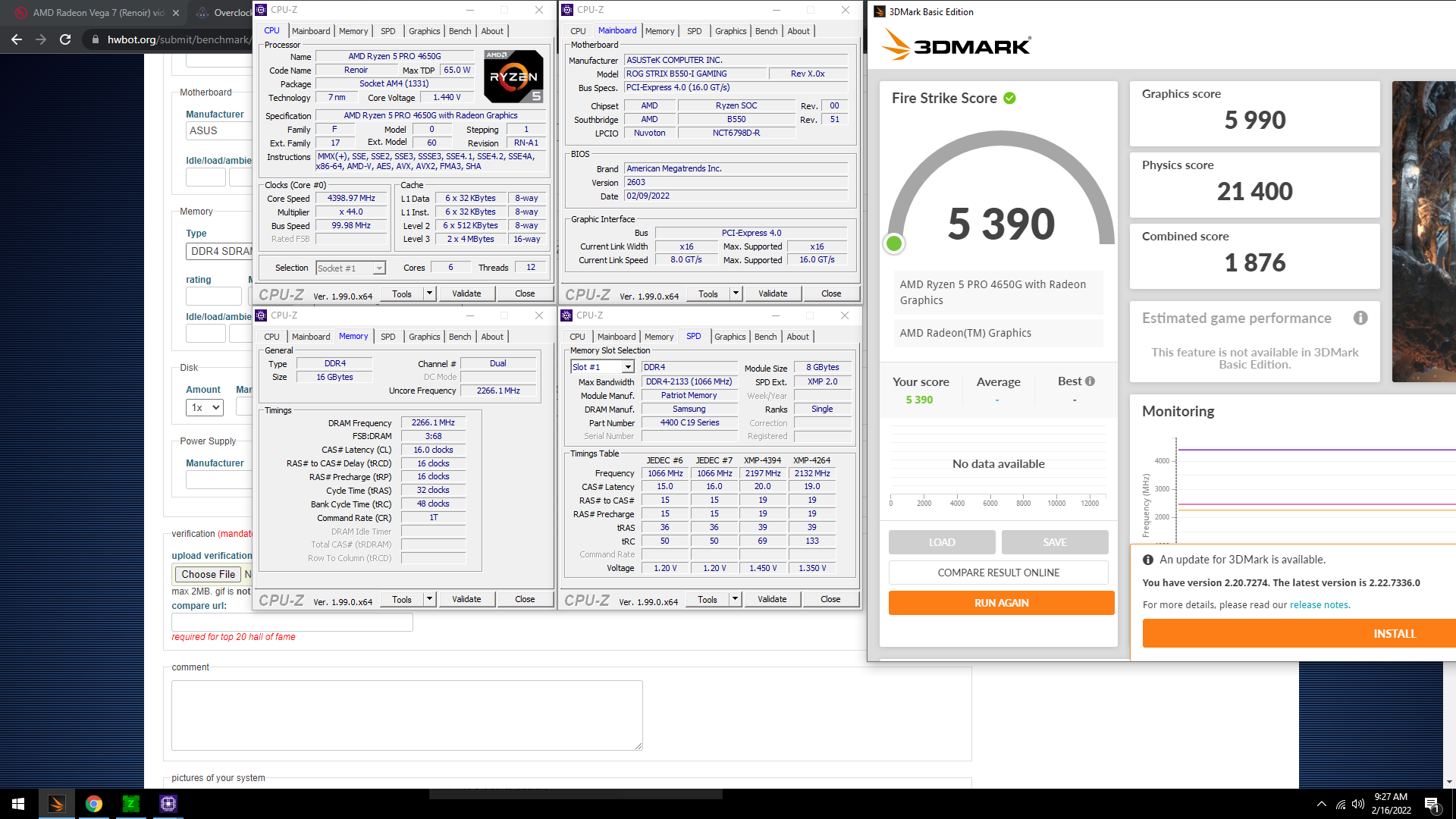Image resolution: width=1456 pixels, height=819 pixels.
Task: Expand Tools arrow in CPU-tab CPU-Z window
Action: click(429, 293)
